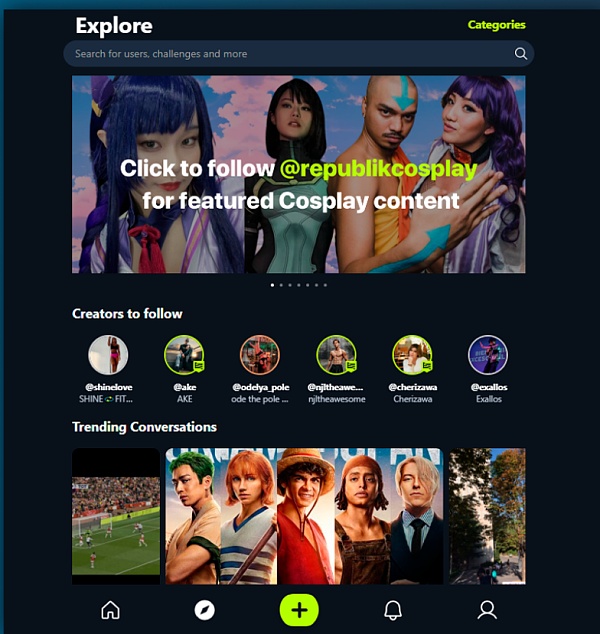
Task: Open @shinelove creator avatar
Action: [108, 355]
